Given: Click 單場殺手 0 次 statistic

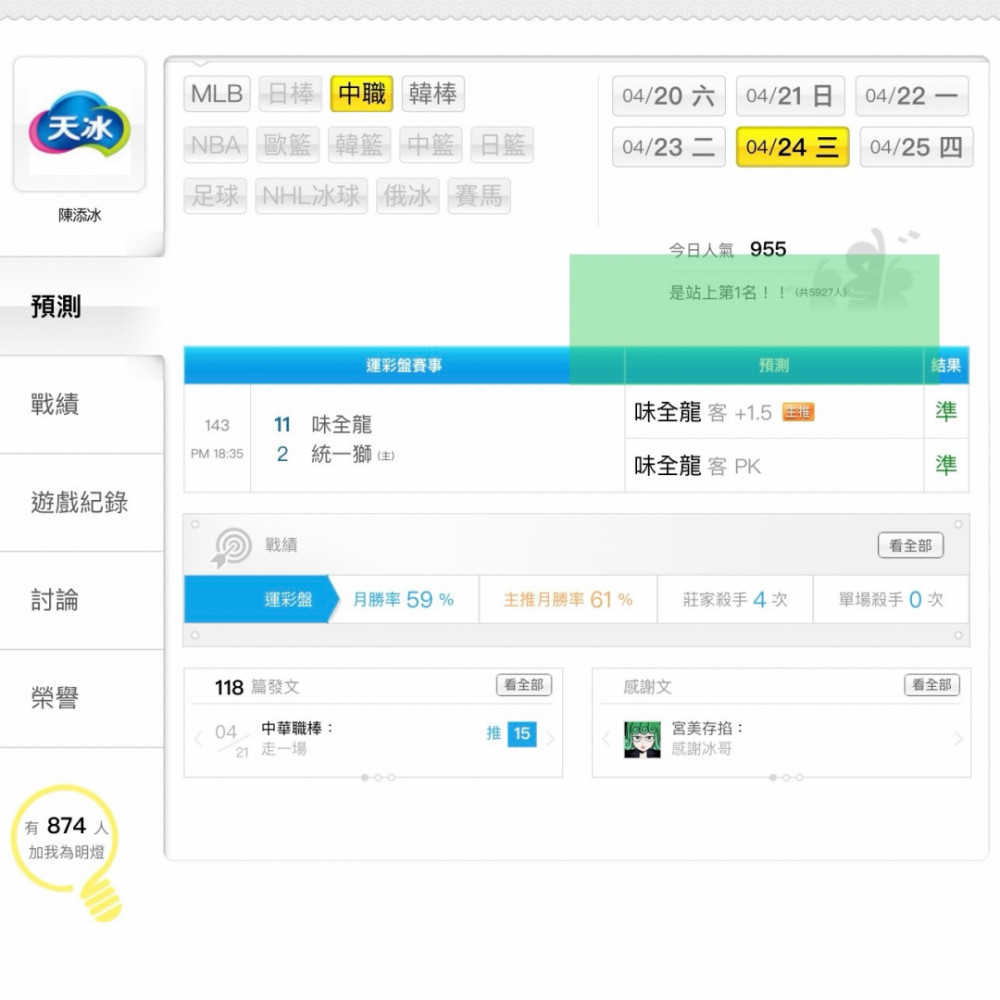Looking at the screenshot, I should pyautogui.click(x=890, y=599).
